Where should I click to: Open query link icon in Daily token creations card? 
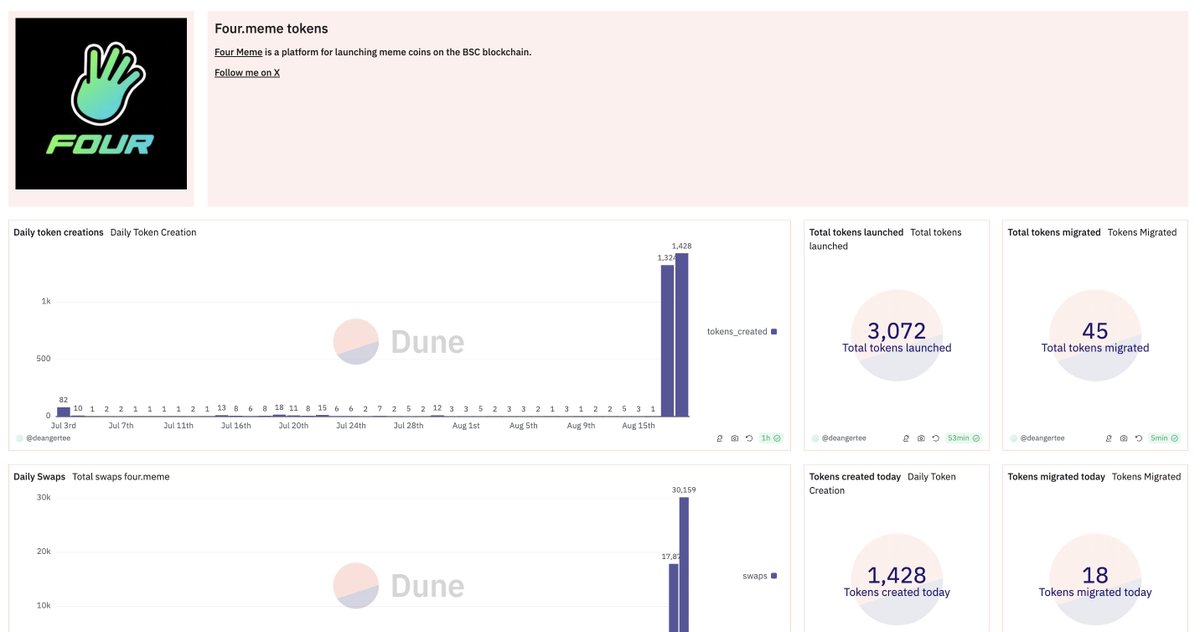pos(721,438)
